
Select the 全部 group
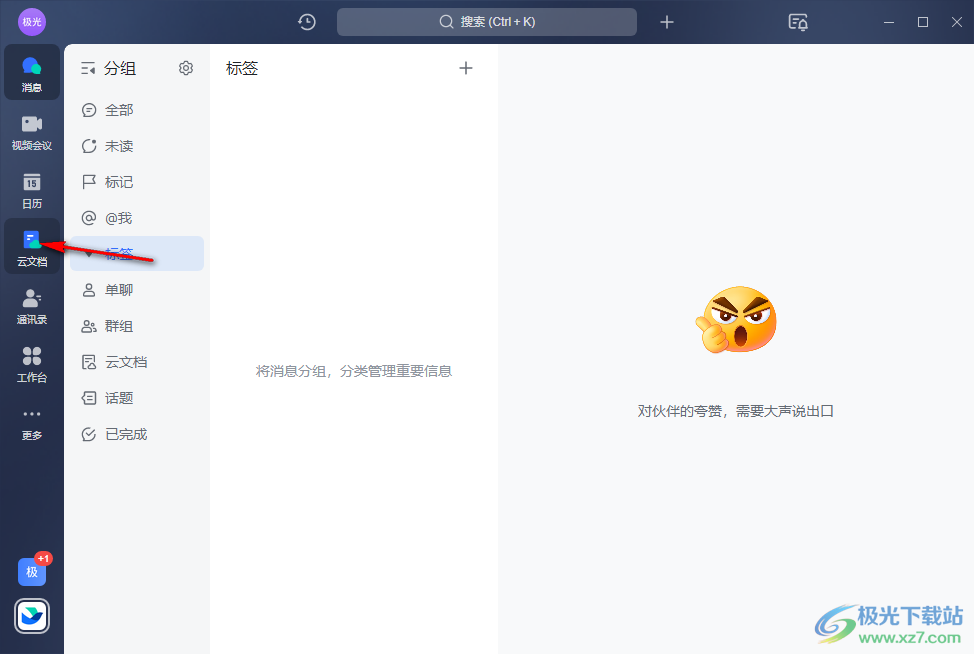137,111
